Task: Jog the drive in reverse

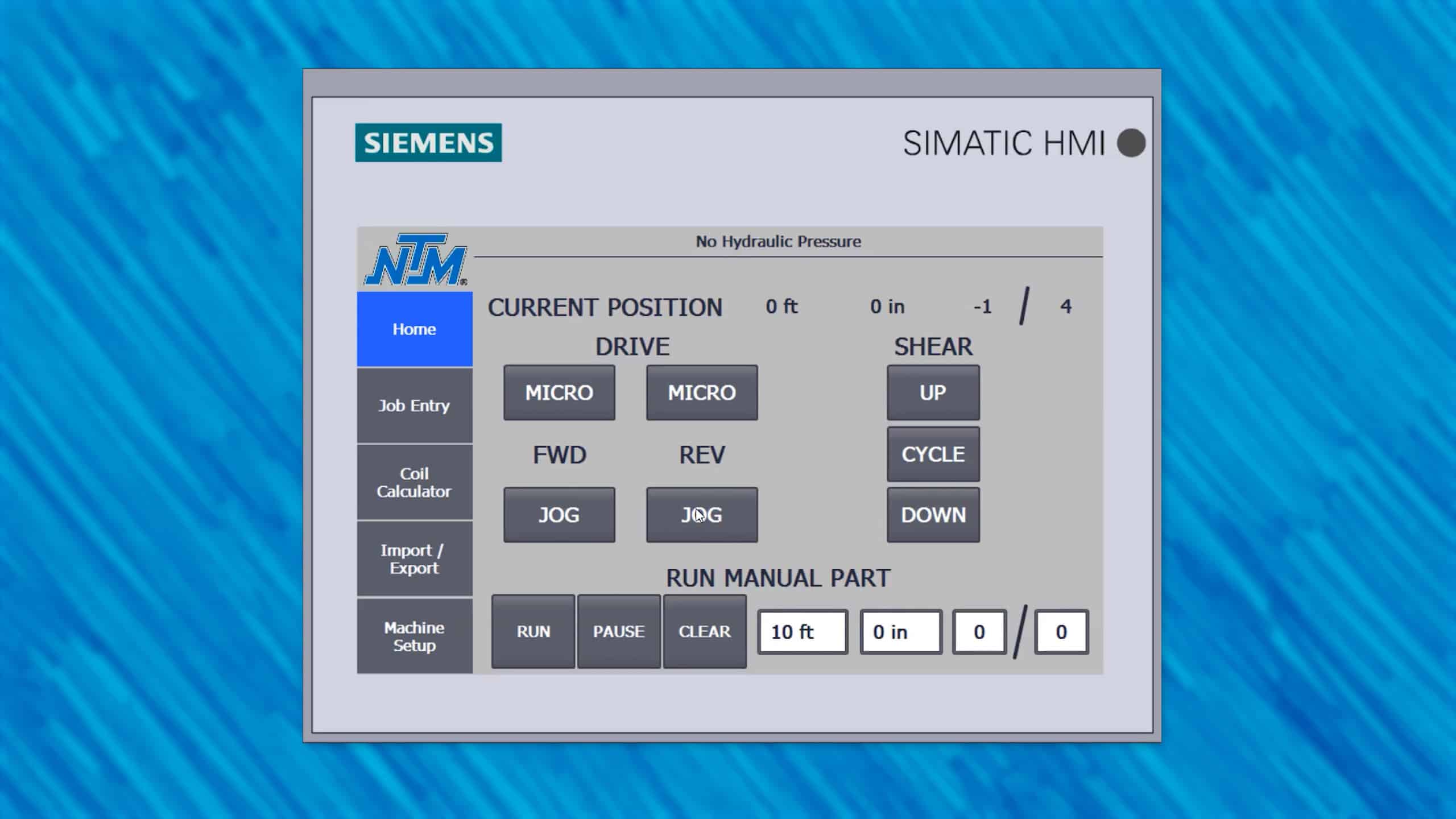Action: click(x=701, y=515)
